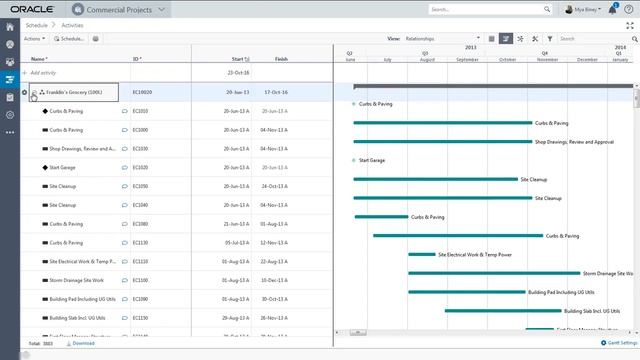Click the Start Garage milestone in Gantt
Viewport: 640px width, 360px height.
pyautogui.click(x=353, y=160)
